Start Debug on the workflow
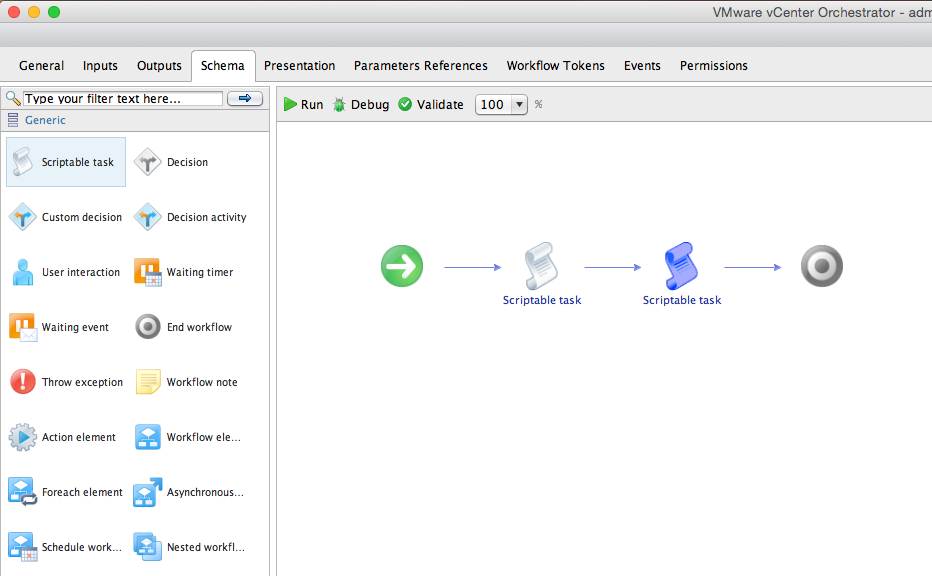Viewport: 932px width, 576px height. point(360,105)
